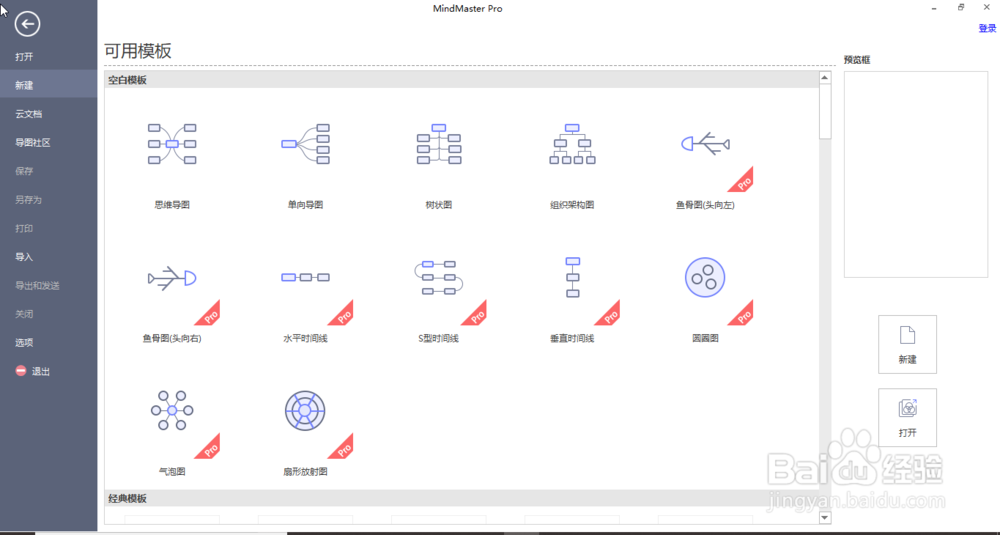This screenshot has width=1000, height=535.
Task: Click the 鱼骨图(头向左) label text
Action: (x=705, y=205)
